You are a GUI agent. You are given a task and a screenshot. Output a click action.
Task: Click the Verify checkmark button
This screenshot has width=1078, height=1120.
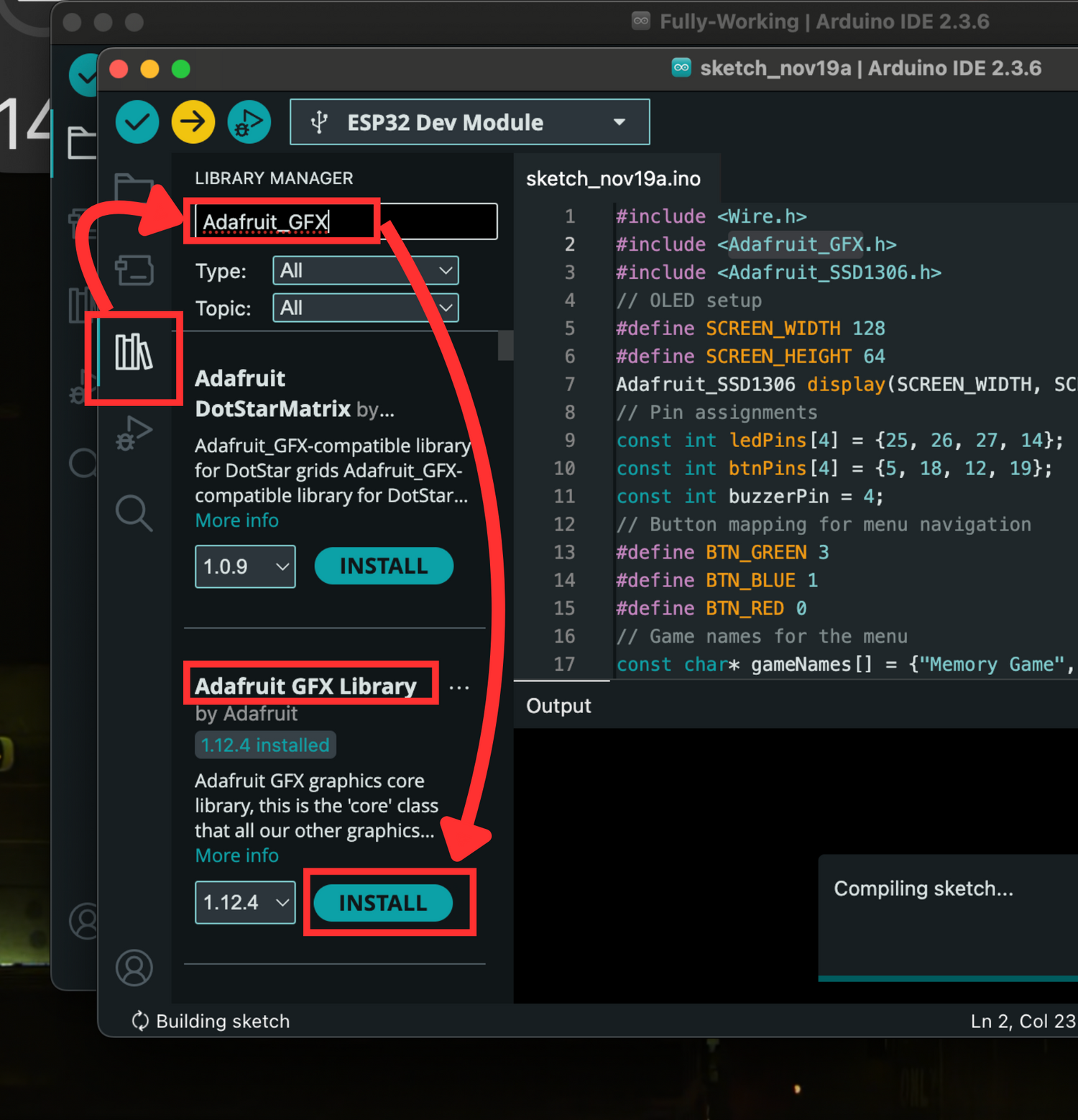(137, 122)
